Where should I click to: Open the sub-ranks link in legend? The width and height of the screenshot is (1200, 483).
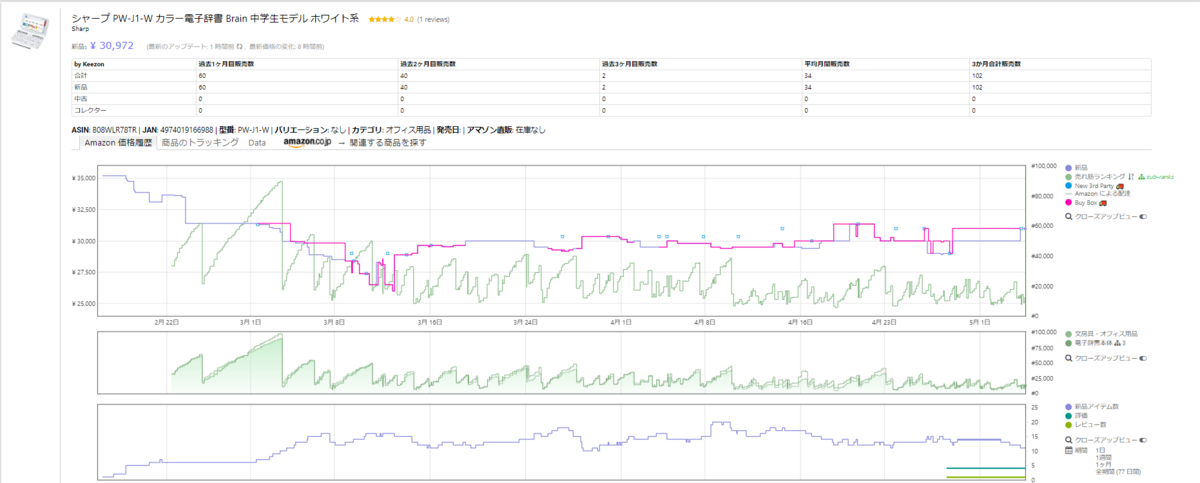pyautogui.click(x=1158, y=176)
